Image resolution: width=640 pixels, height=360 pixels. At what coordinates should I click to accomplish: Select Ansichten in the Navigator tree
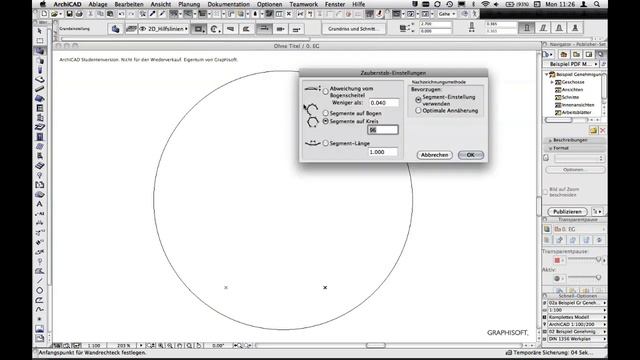click(572, 90)
